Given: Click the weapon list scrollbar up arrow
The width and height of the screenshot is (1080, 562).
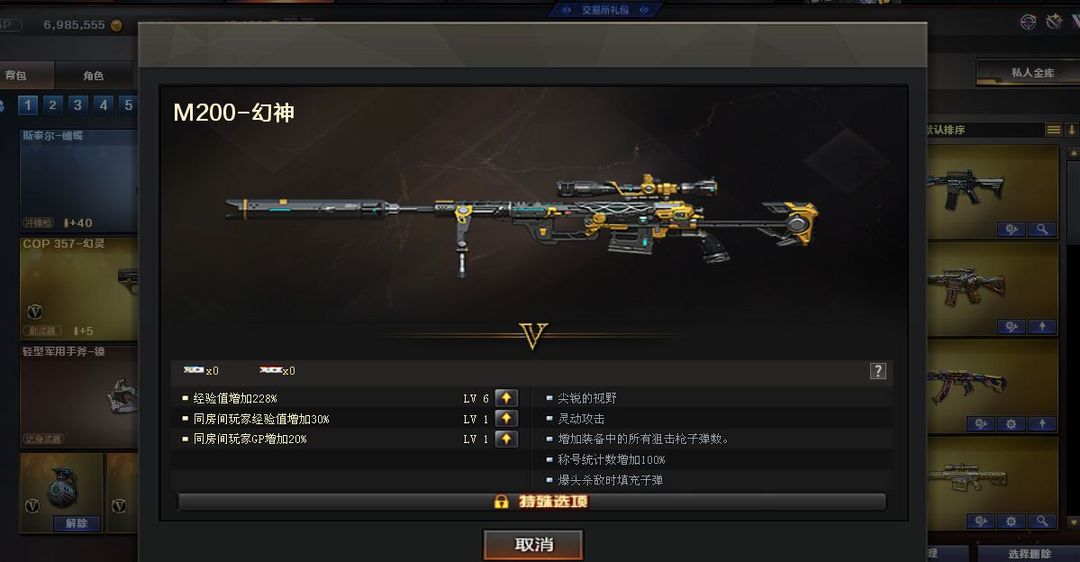Looking at the screenshot, I should pyautogui.click(x=1073, y=152).
